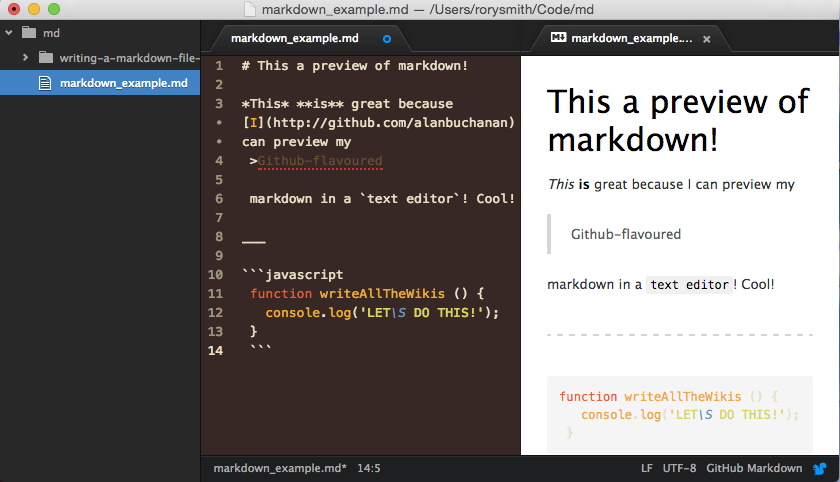
Task: Click the bird icon in status bar
Action: (x=820, y=469)
